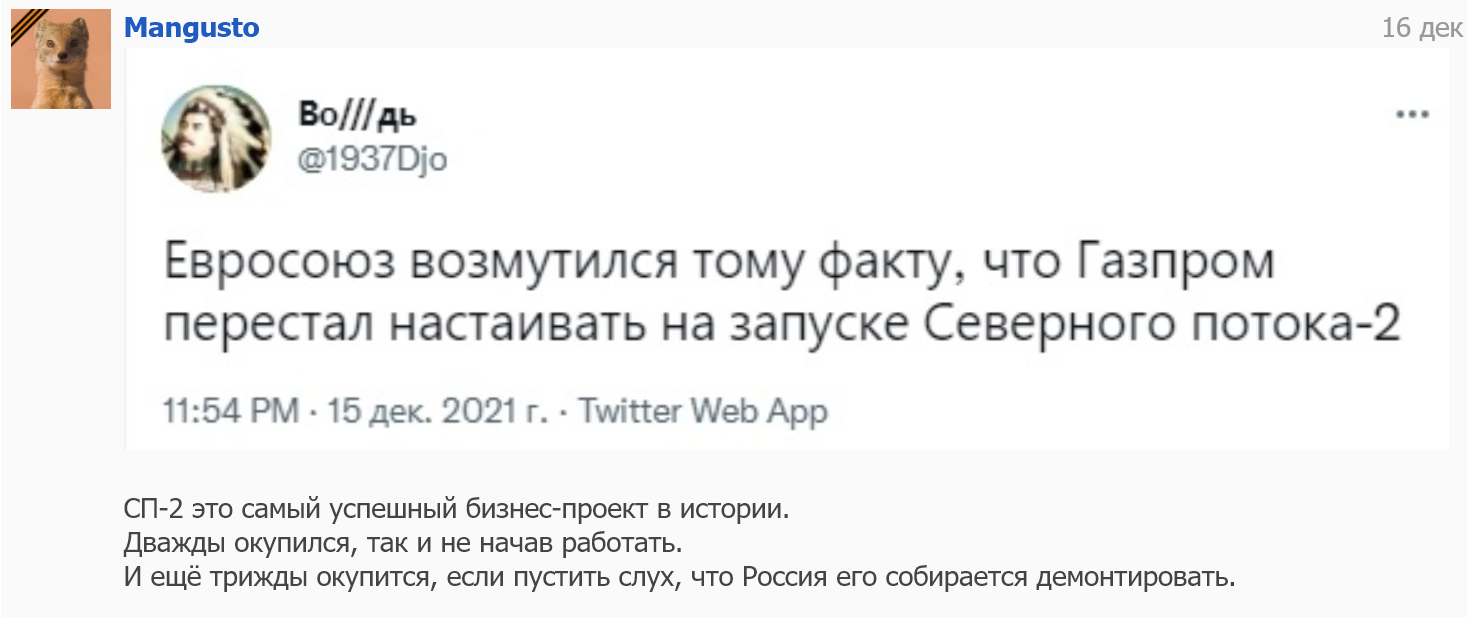1467x617 pixels.
Task: Click the tweet author's headdress avatar
Action: click(x=216, y=138)
